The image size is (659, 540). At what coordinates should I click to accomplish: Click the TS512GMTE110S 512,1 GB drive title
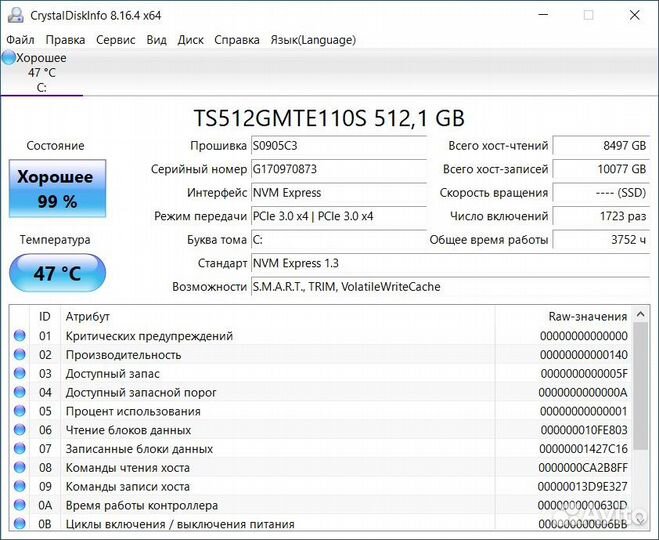point(329,118)
